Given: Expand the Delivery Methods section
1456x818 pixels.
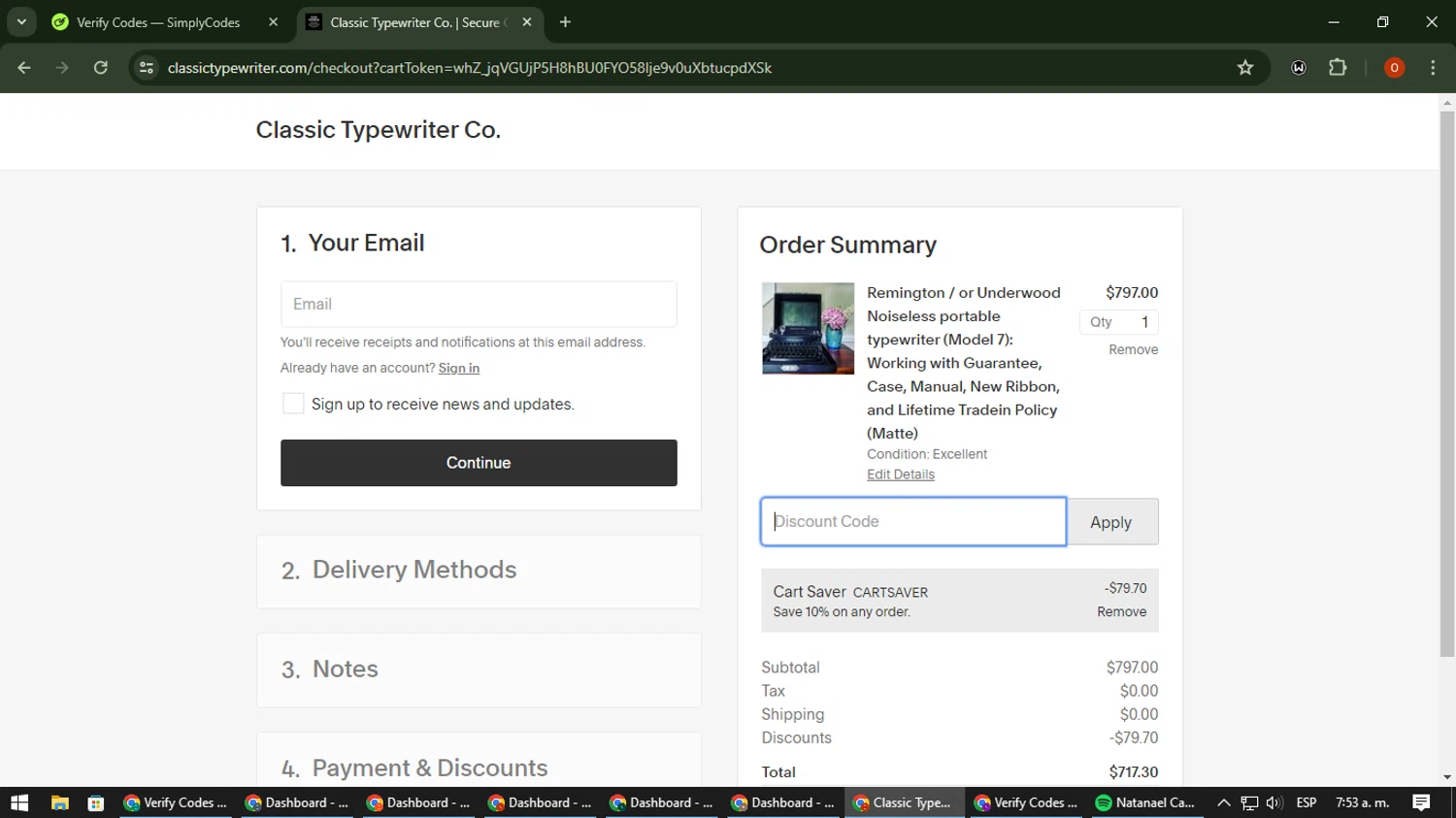Looking at the screenshot, I should tap(479, 571).
